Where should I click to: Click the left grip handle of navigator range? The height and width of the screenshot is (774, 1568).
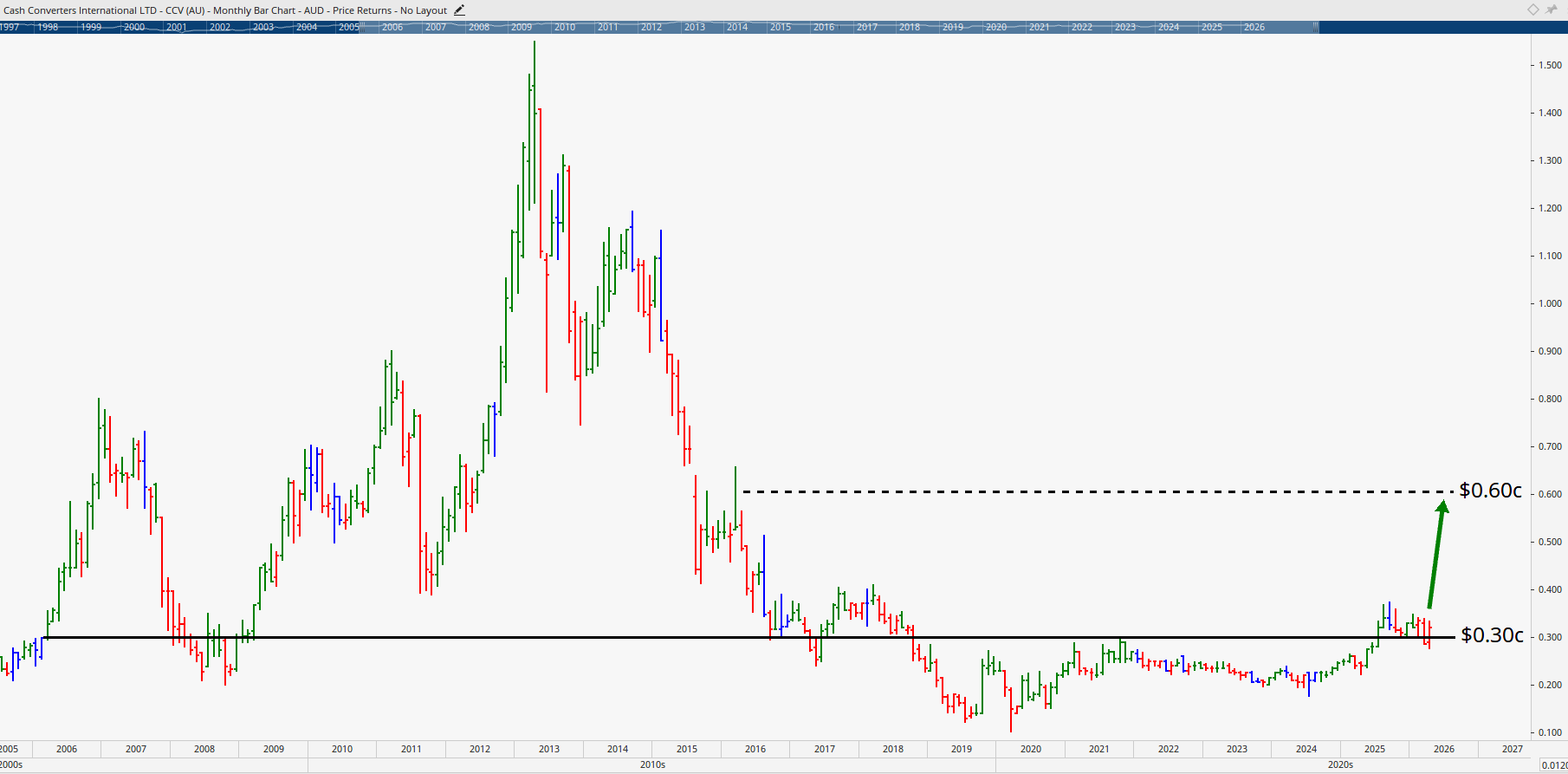tap(360, 27)
